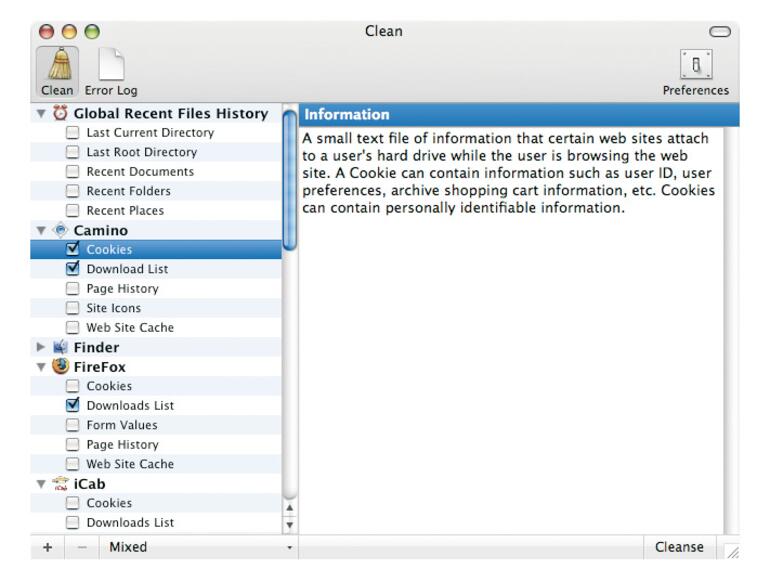The height and width of the screenshot is (578, 770).
Task: Click the FireFox browser icon
Action: 60,366
